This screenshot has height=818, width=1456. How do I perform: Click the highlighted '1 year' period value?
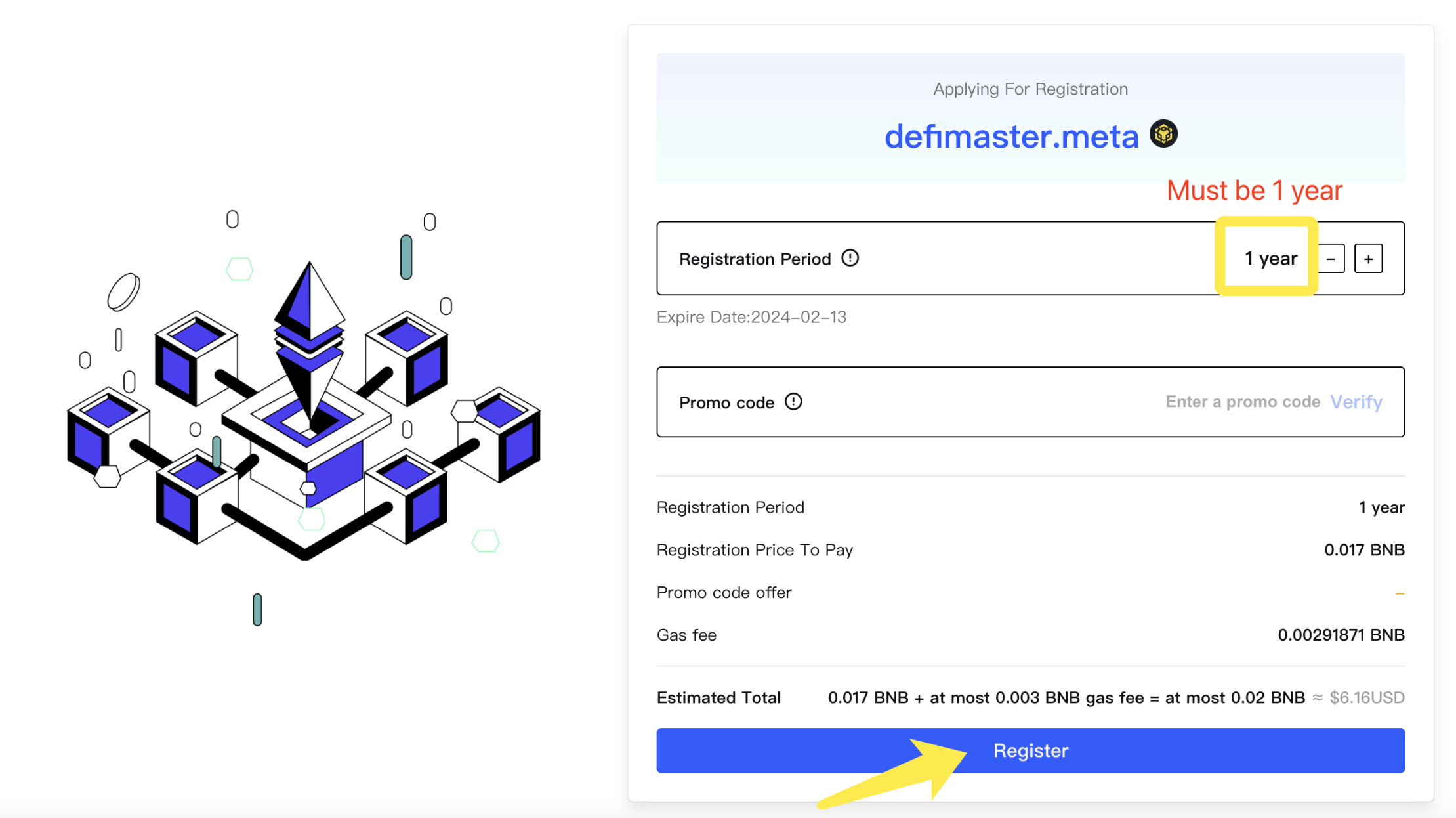coord(1270,259)
